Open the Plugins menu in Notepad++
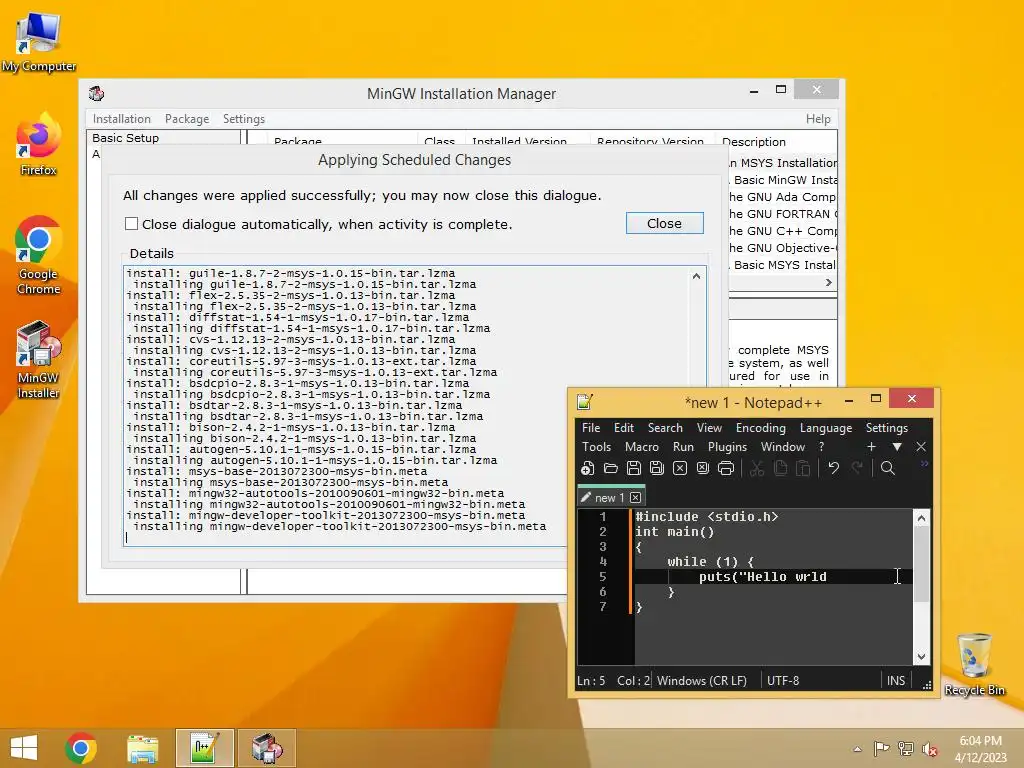This screenshot has height=768, width=1024. click(727, 447)
